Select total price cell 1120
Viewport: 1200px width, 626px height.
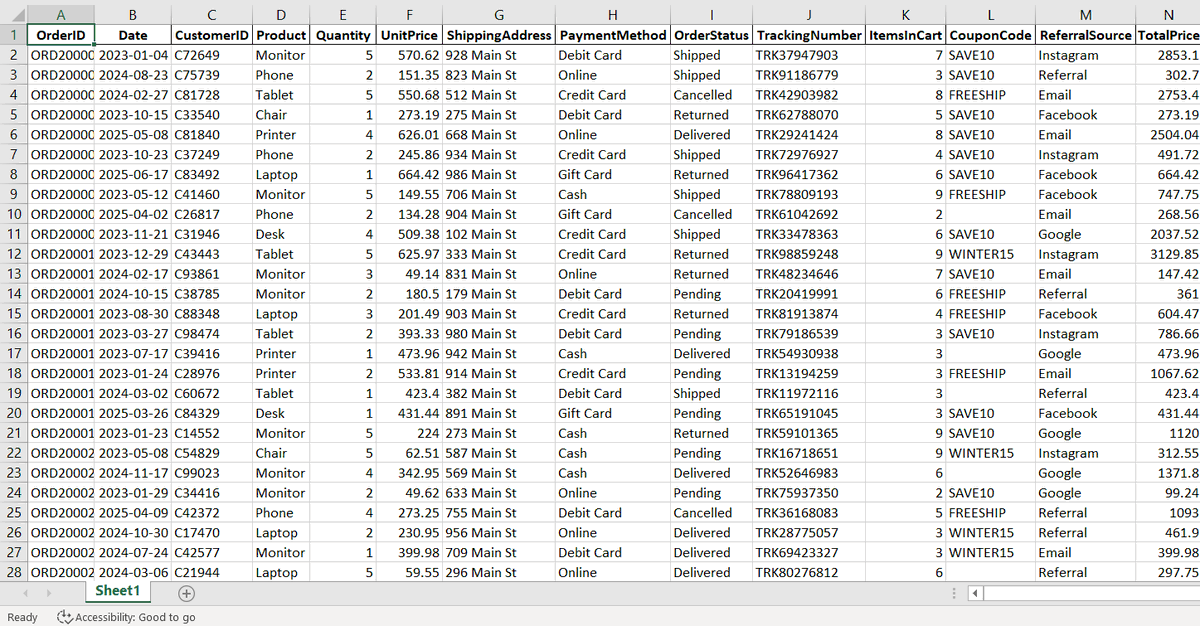1168,433
